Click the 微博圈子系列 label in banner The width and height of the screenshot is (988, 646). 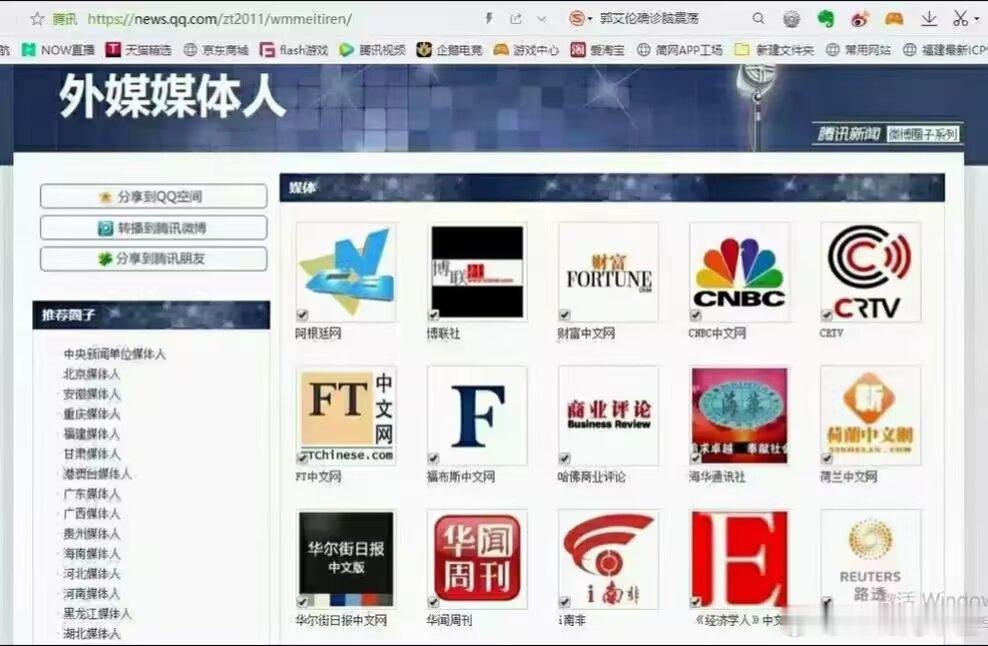click(x=923, y=134)
